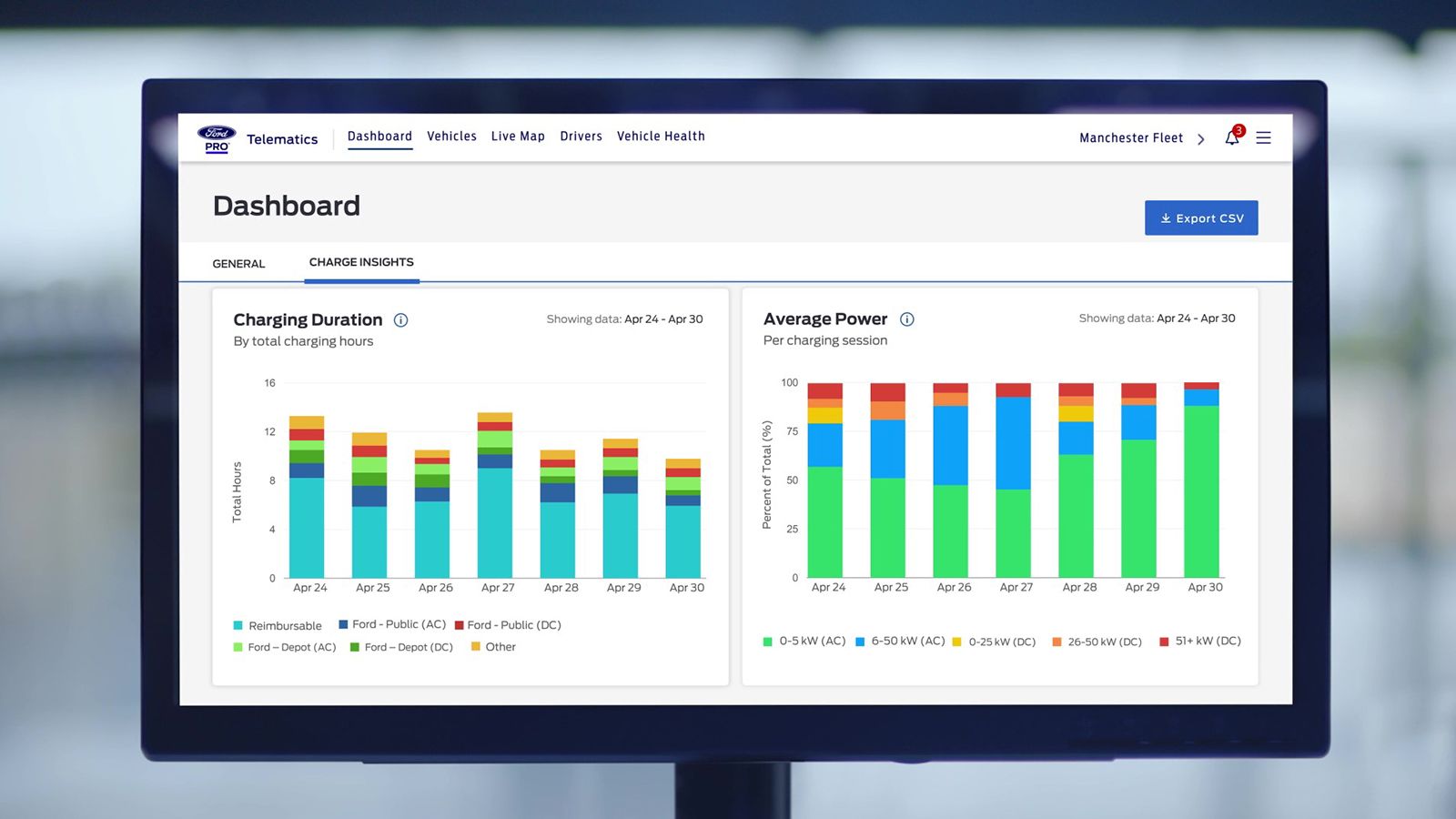Click the Apr 27 bar in Average Power
Viewport: 1456px width, 819px height.
coord(1014,480)
